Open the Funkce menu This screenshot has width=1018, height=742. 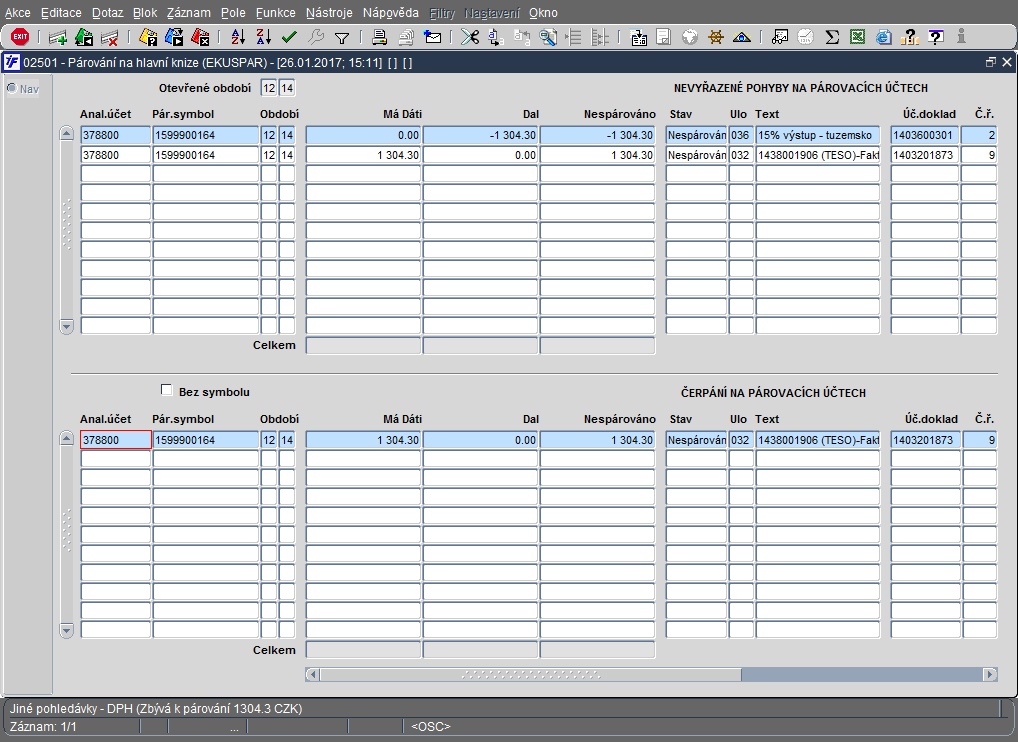click(275, 13)
